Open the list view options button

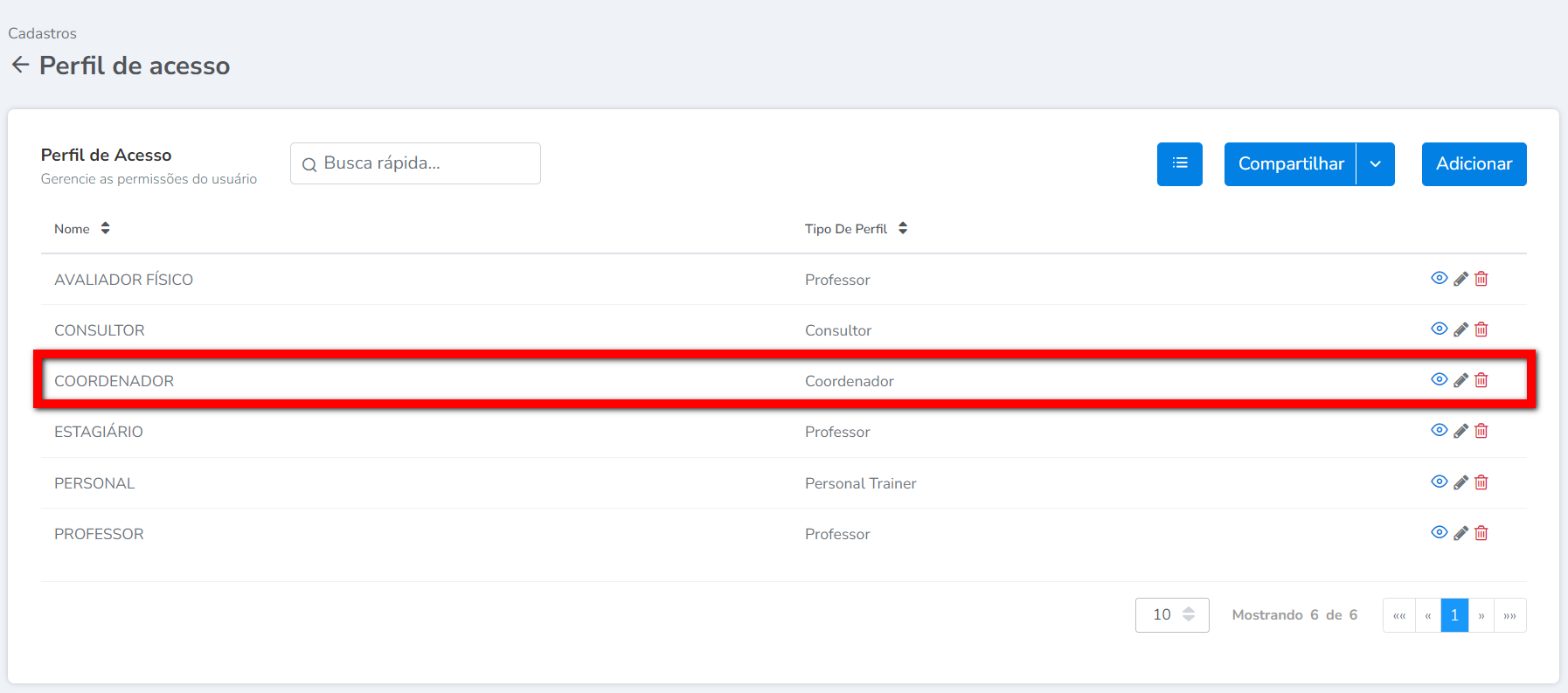(1179, 163)
